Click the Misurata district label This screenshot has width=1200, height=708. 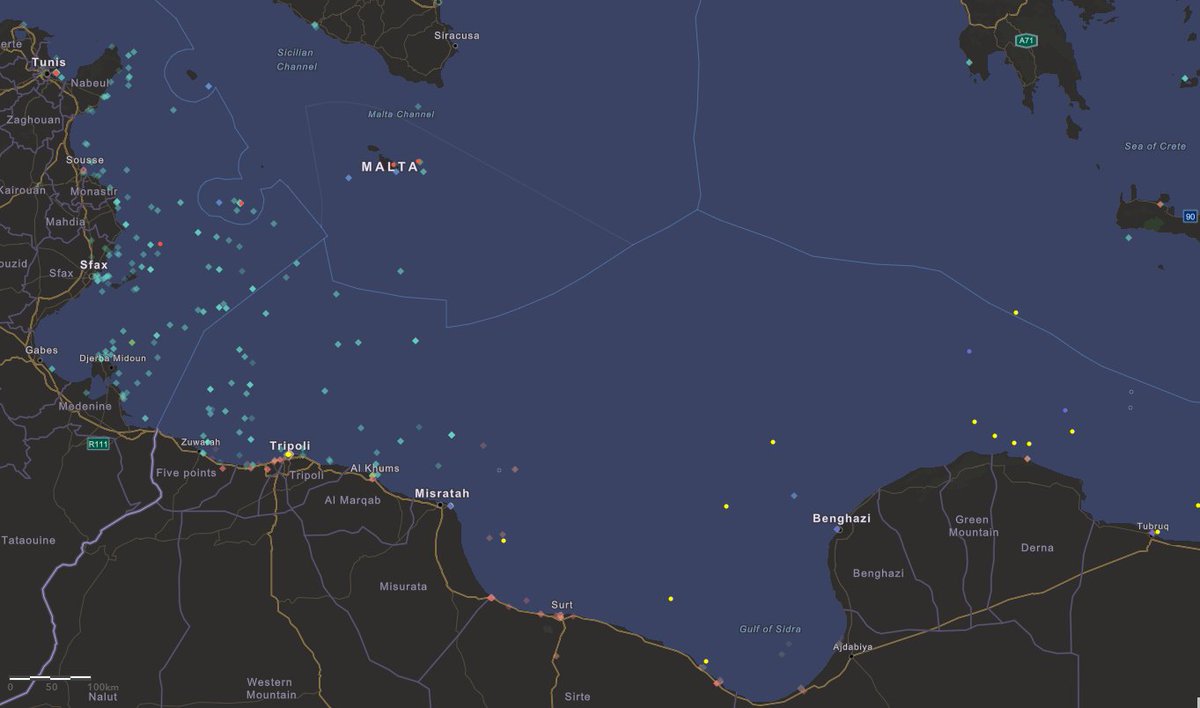(403, 586)
